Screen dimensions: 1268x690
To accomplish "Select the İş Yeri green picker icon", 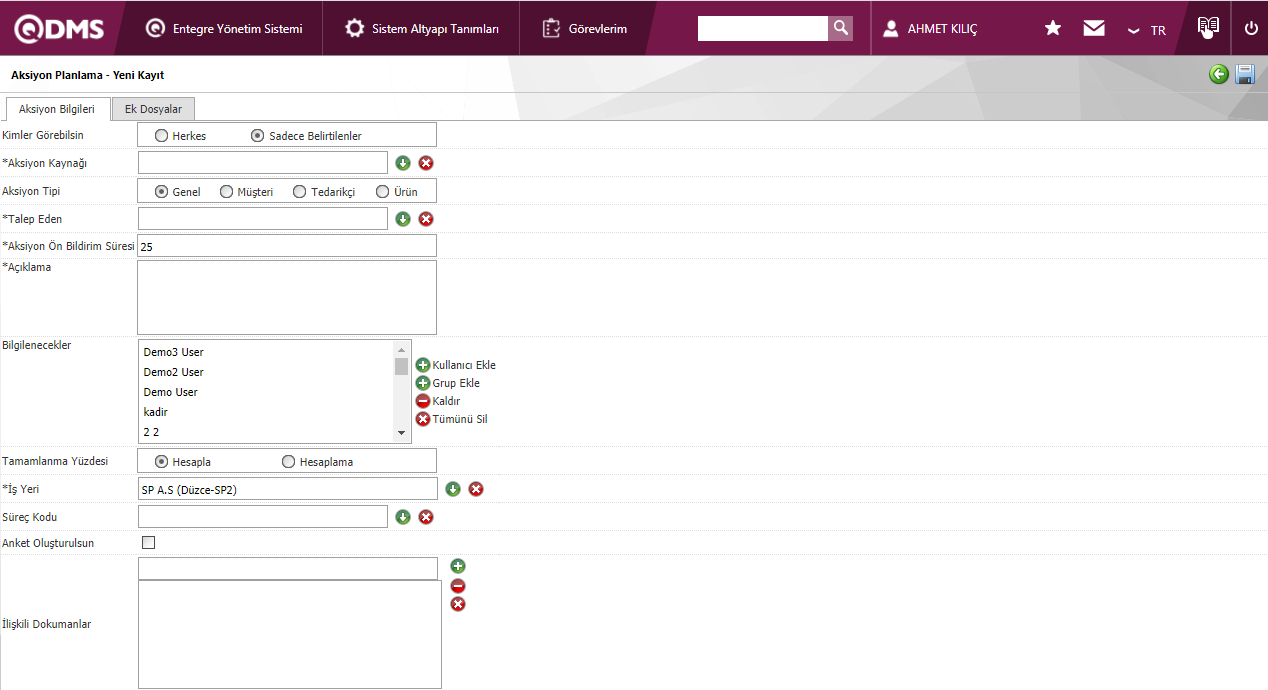I will [x=453, y=489].
